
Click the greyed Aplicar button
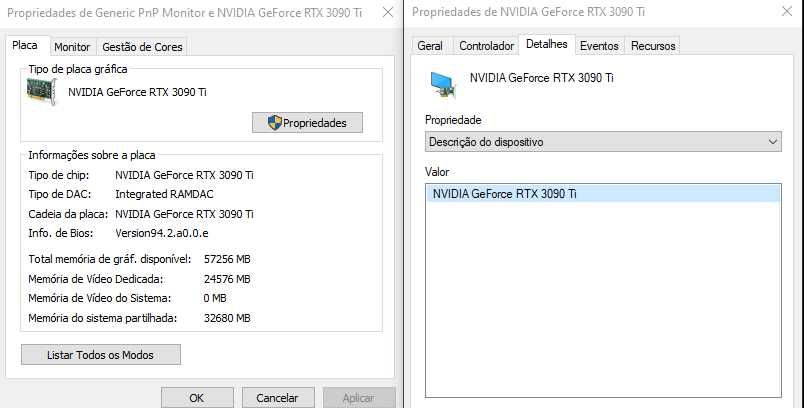(x=358, y=397)
